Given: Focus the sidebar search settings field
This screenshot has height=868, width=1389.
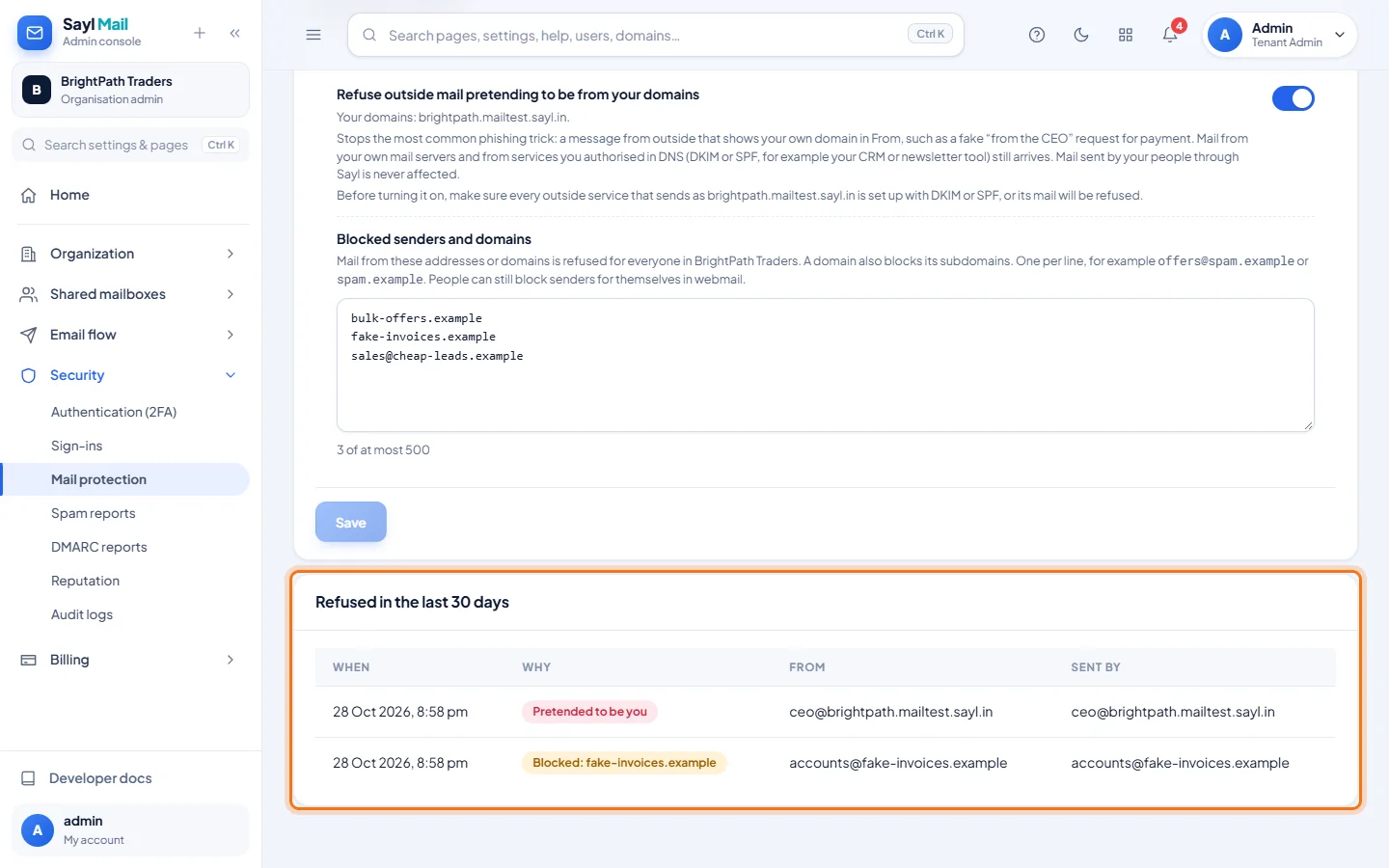Looking at the screenshot, I should (130, 145).
